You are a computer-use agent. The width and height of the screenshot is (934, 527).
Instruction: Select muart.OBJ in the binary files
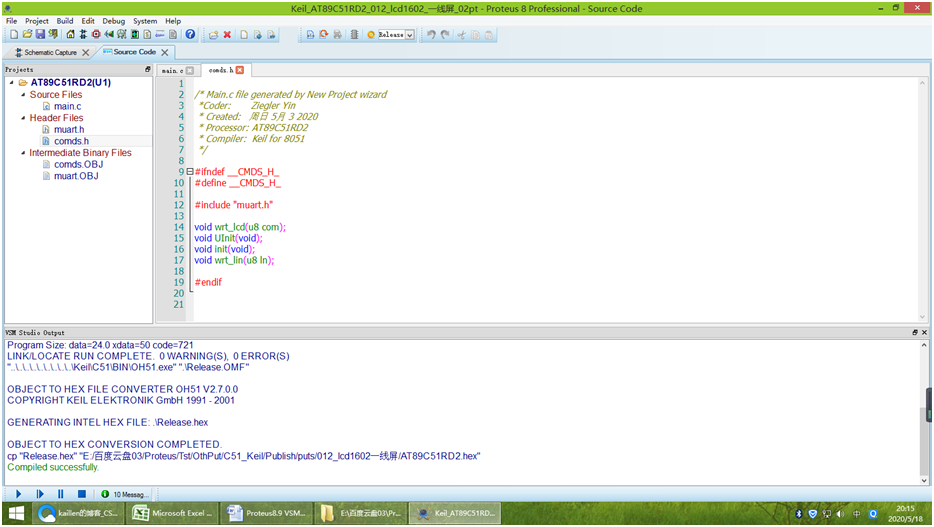pyautogui.click(x=76, y=176)
